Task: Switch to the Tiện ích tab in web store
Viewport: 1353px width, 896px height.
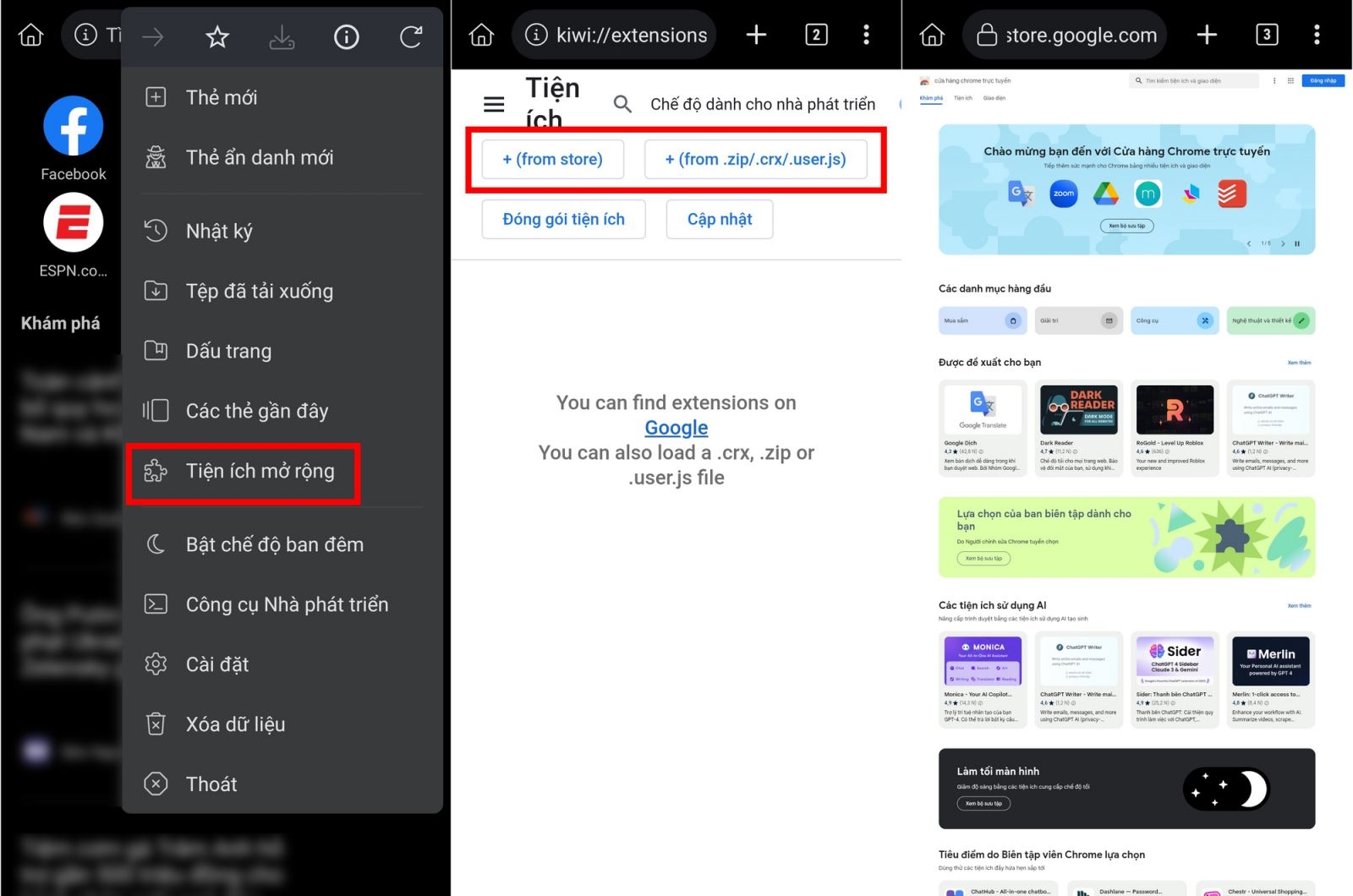Action: pos(963,98)
